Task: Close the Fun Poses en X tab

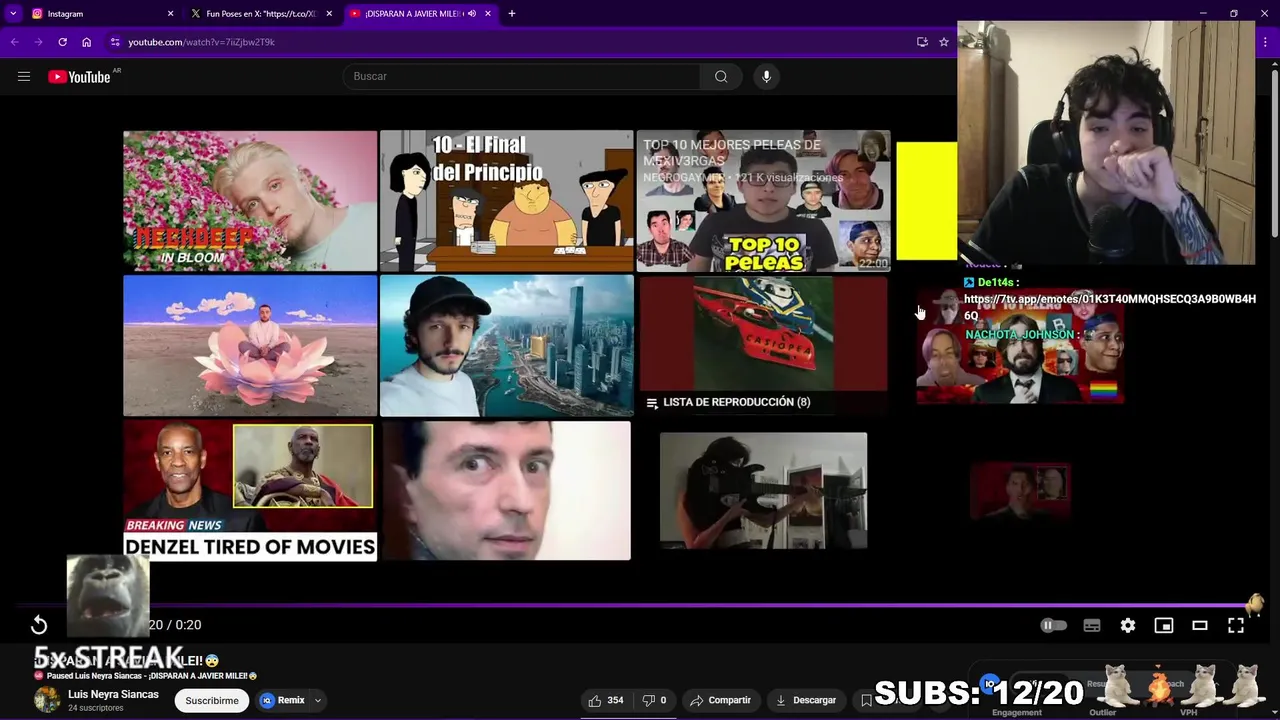Action: pos(329,14)
